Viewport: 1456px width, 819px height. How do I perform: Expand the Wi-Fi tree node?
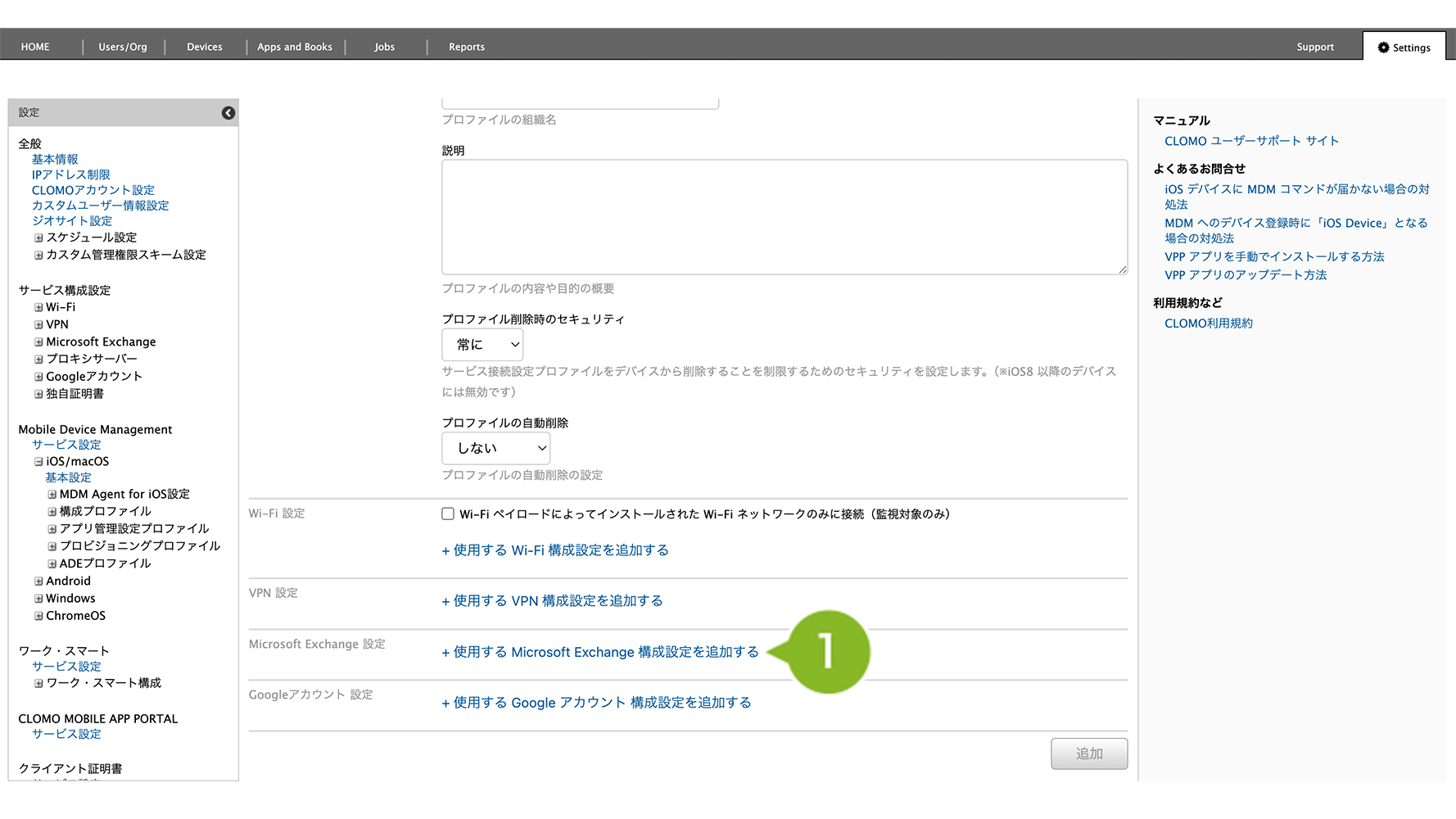click(x=38, y=308)
